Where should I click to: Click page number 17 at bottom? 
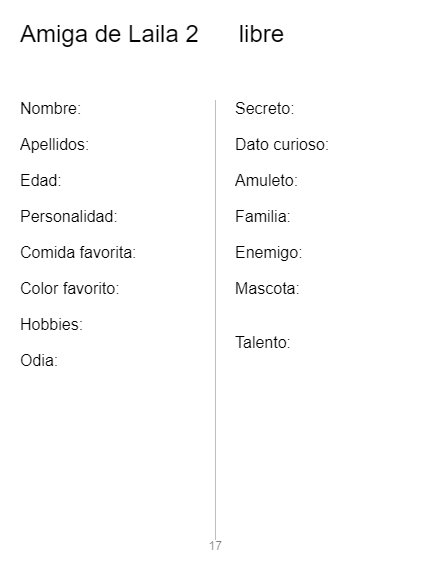[215, 546]
